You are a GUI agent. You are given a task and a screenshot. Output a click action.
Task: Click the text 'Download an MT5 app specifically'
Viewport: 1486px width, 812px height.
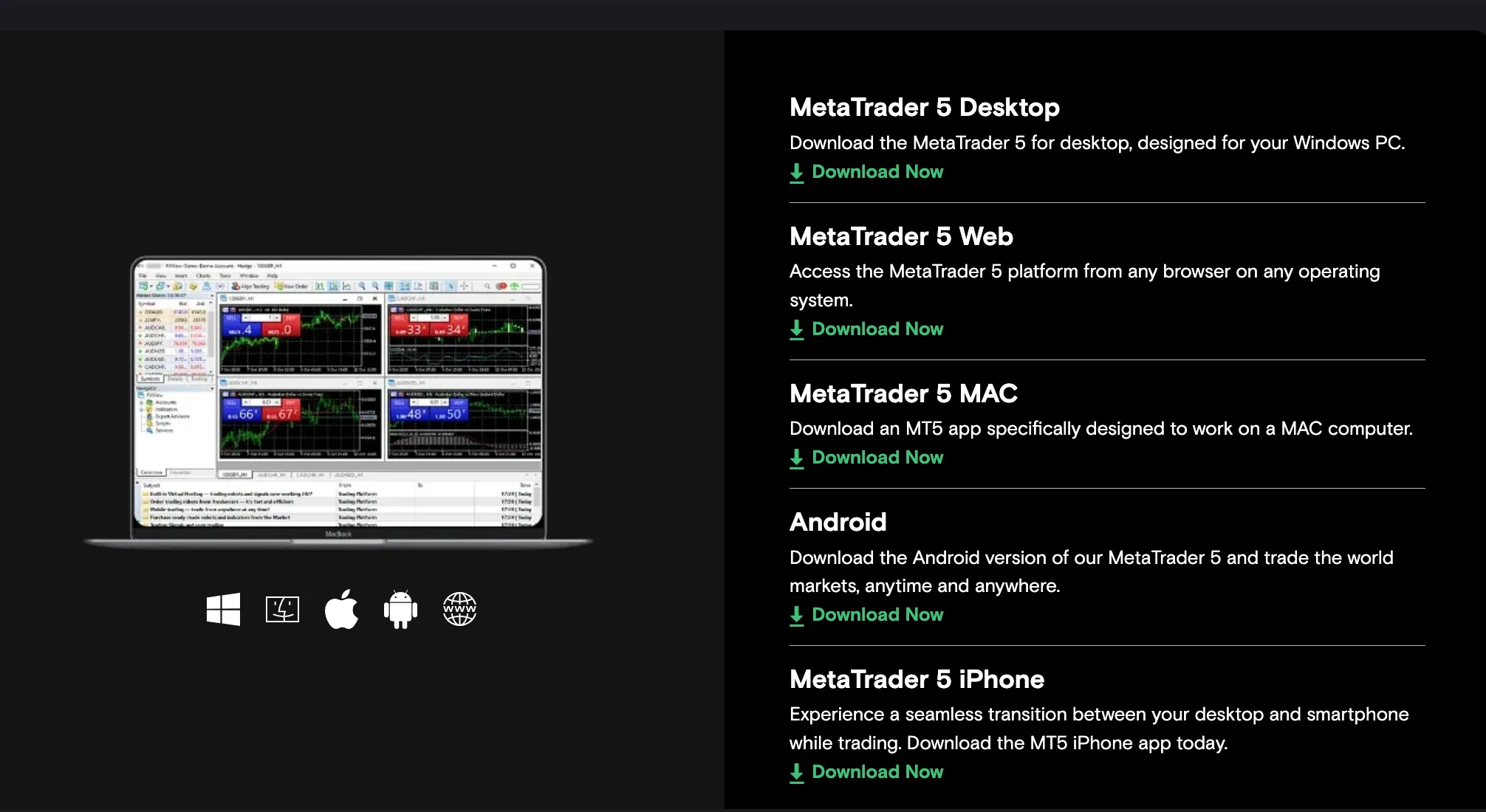coord(935,429)
